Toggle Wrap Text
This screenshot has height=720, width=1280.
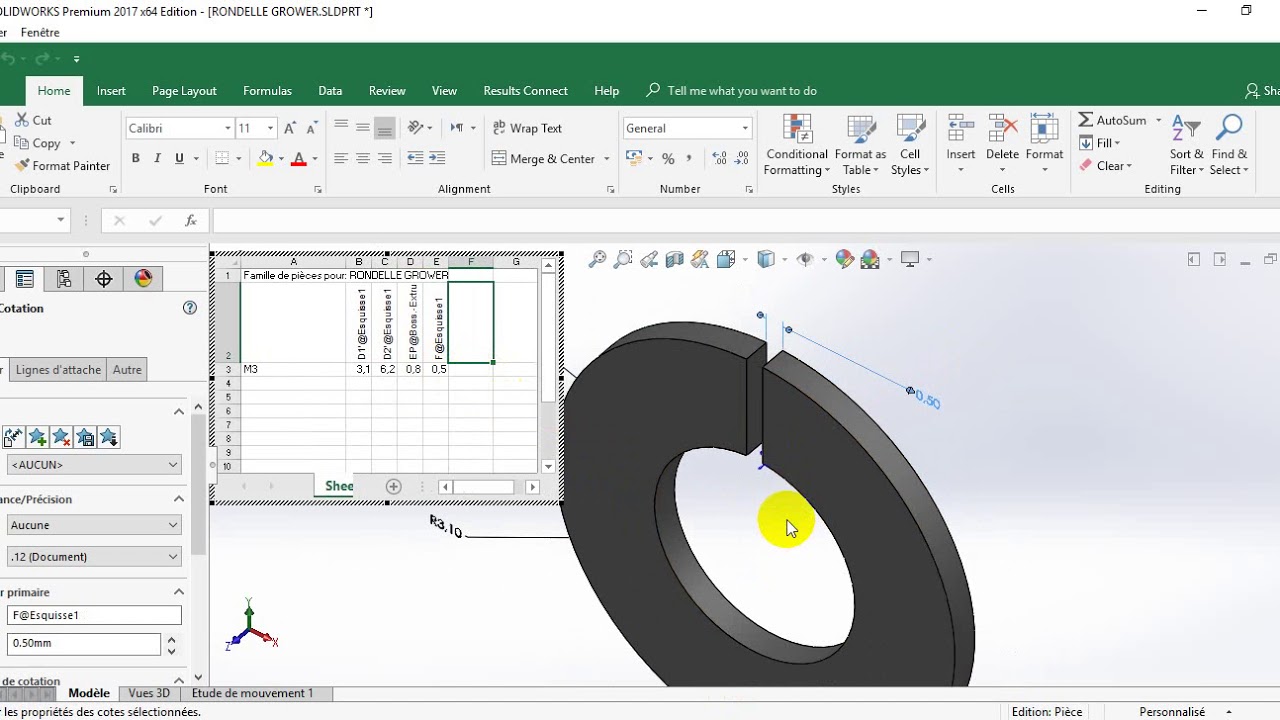(x=528, y=128)
